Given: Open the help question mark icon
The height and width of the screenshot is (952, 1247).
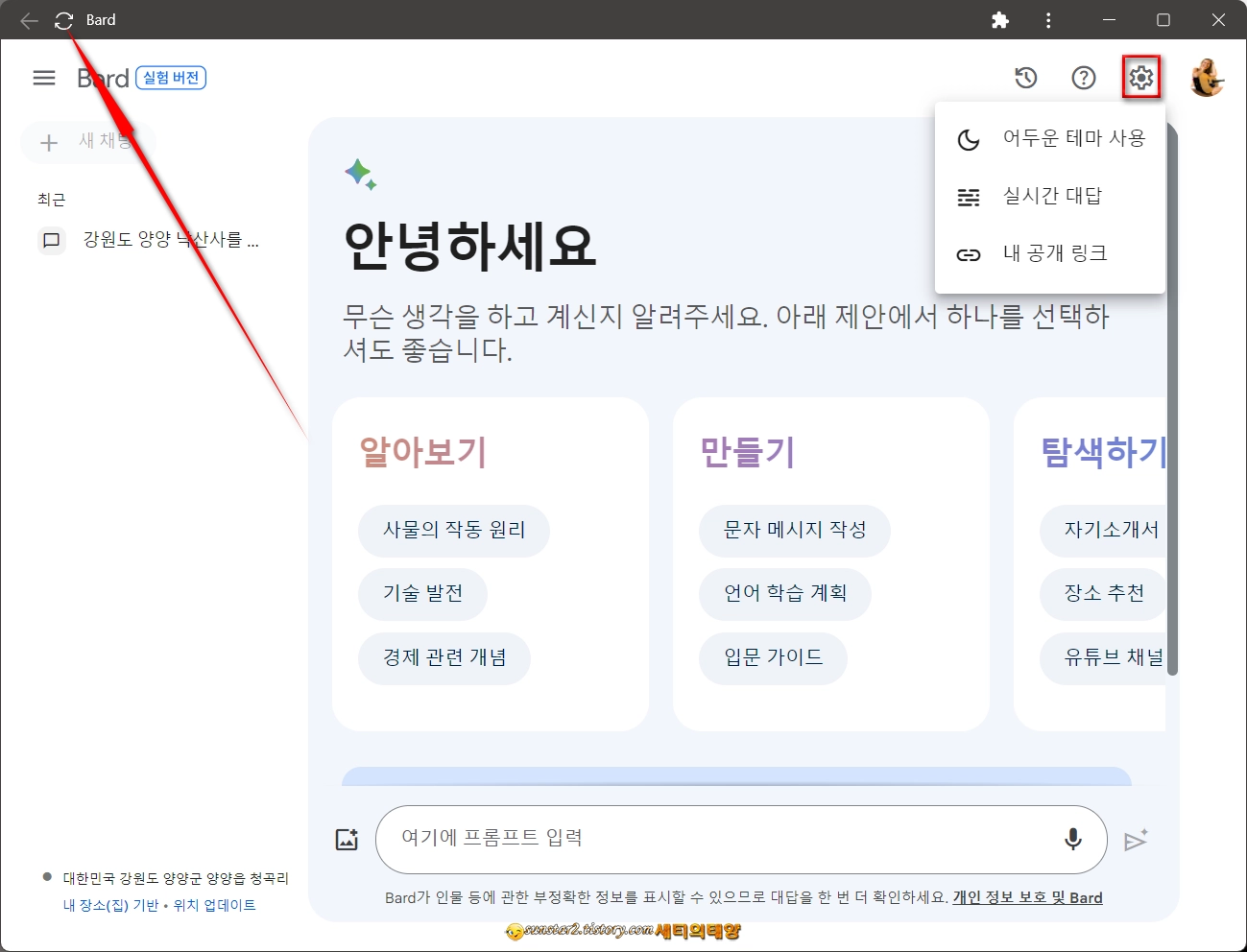Looking at the screenshot, I should [x=1084, y=78].
